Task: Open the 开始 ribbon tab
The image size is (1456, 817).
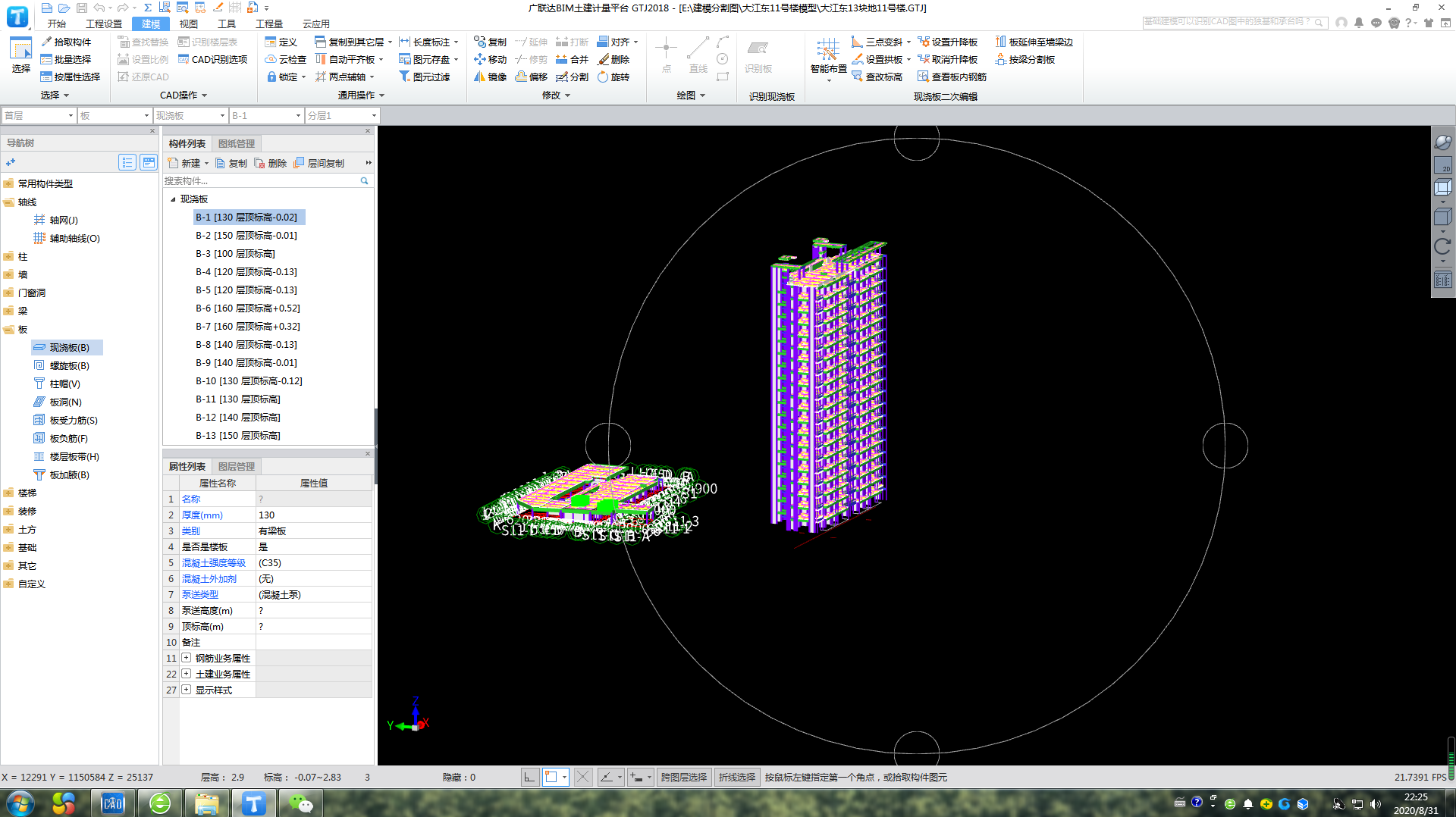Action: (x=57, y=23)
